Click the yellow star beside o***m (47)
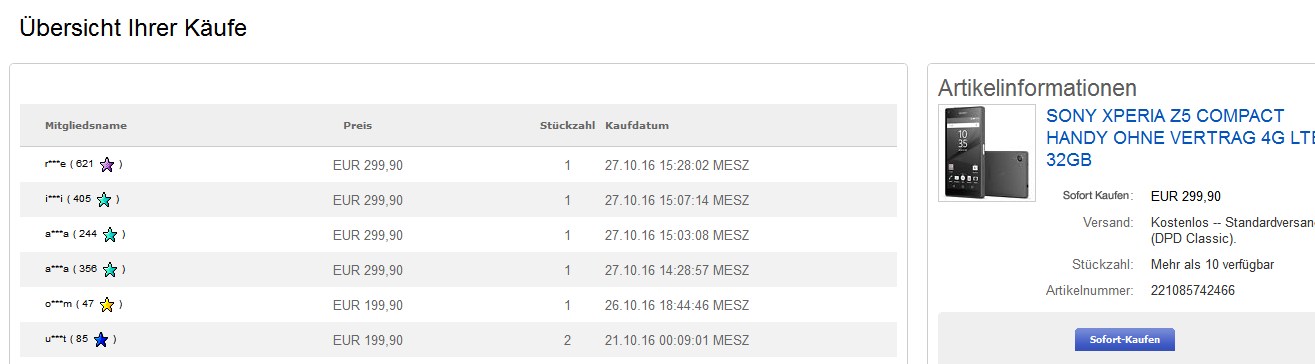The width and height of the screenshot is (1315, 364). click(107, 305)
